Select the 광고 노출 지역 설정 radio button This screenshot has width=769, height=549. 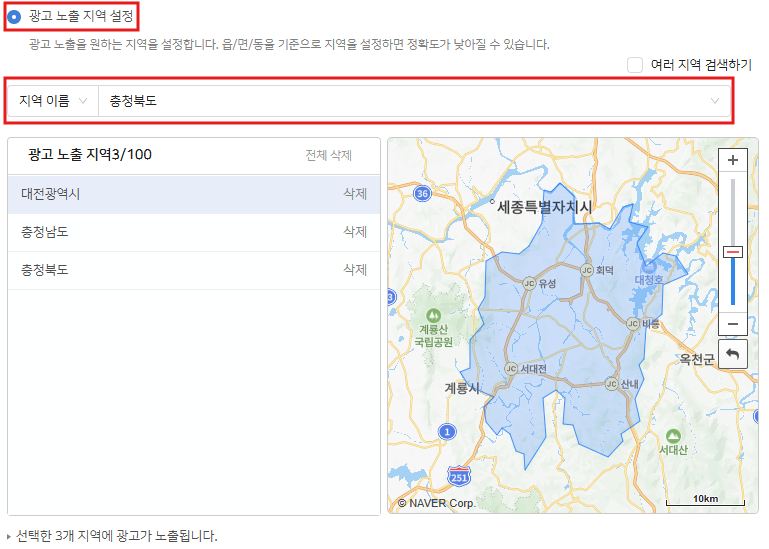point(14,17)
